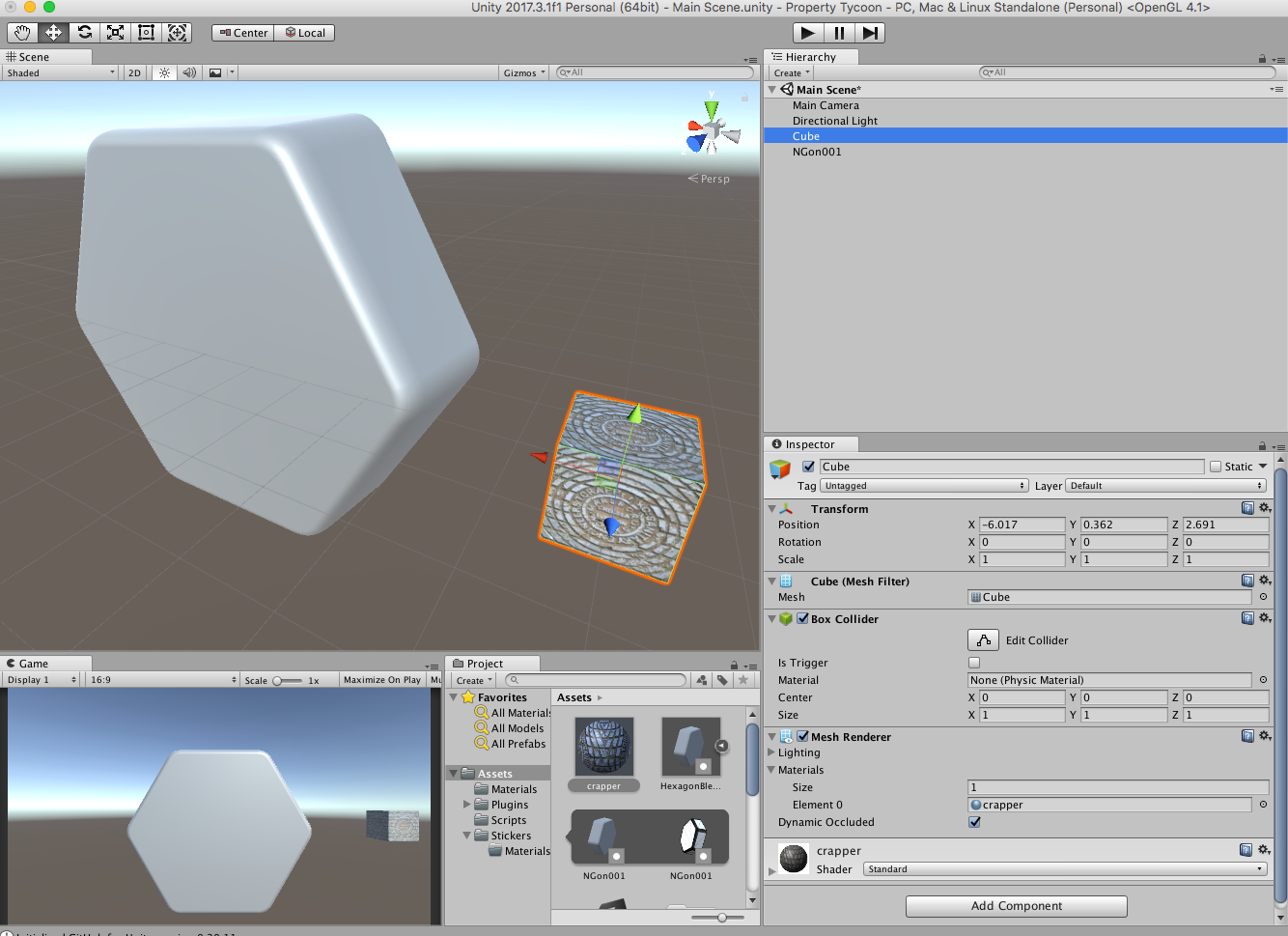Disable Mesh Renderer component checkbox
The image size is (1288, 936).
802,736
